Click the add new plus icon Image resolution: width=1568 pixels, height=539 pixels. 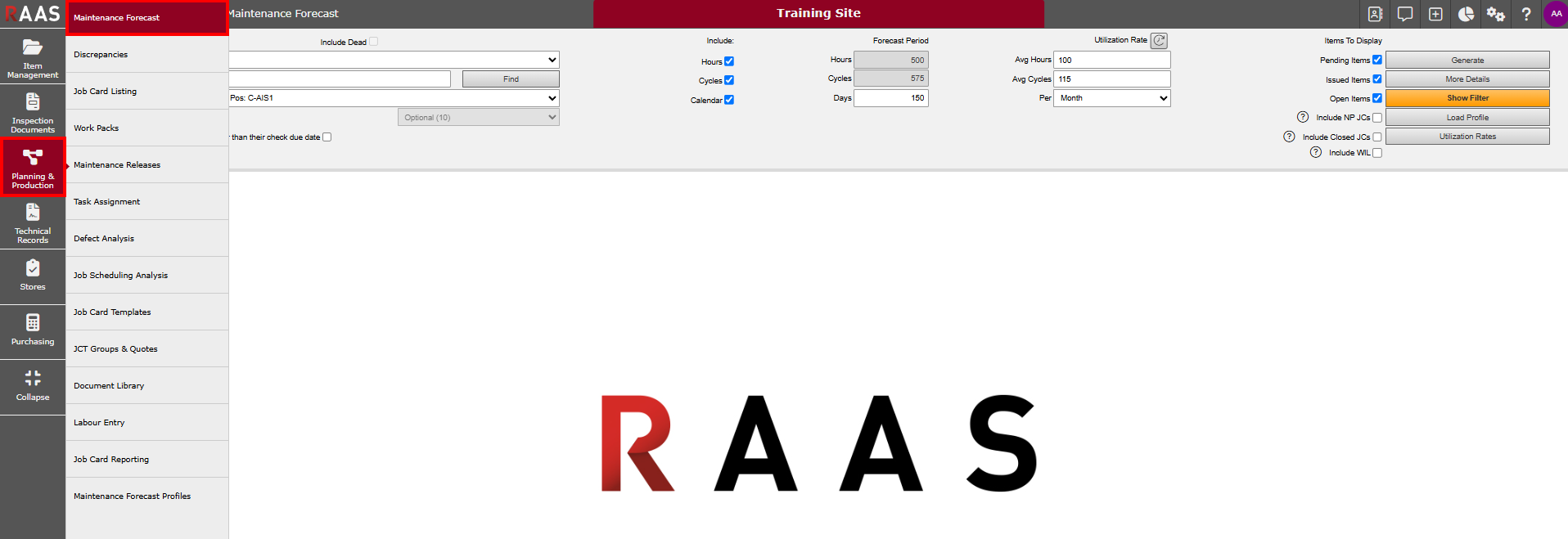point(1435,14)
